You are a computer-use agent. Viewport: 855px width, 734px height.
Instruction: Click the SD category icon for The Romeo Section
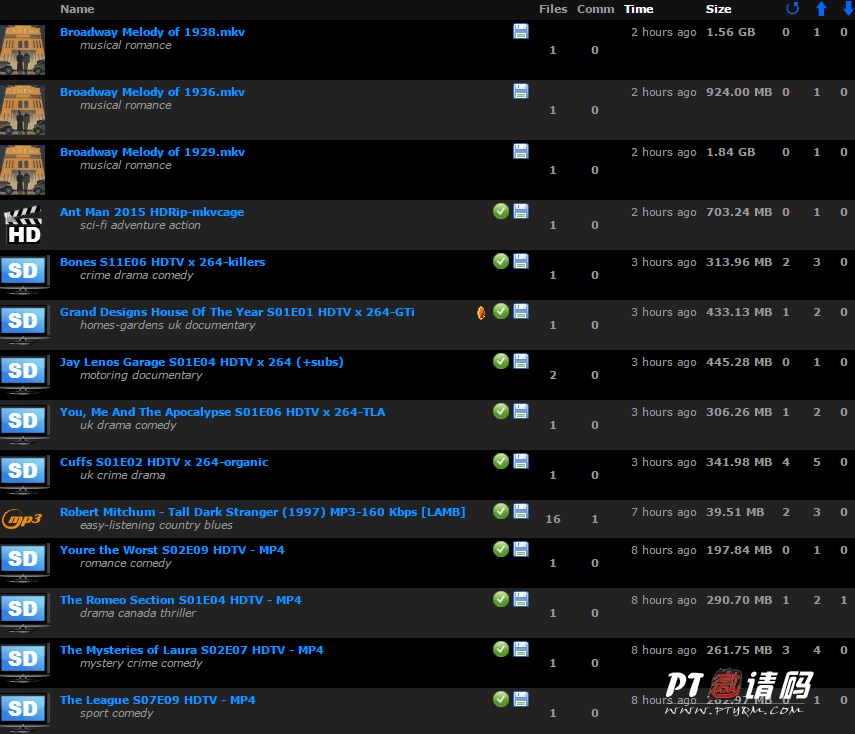(23, 613)
